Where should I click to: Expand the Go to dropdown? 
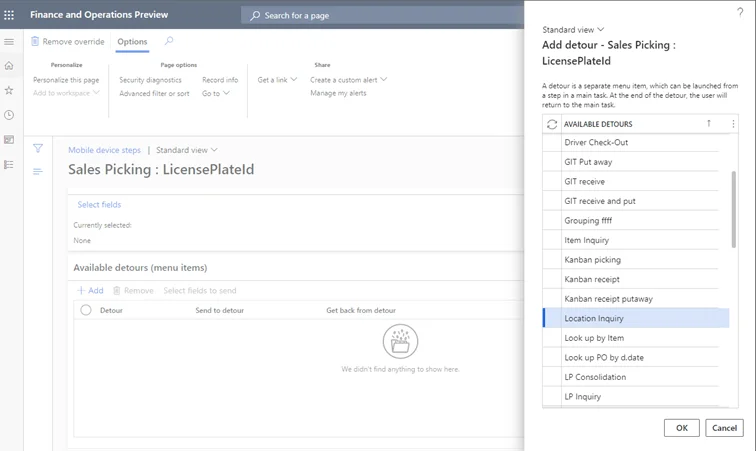pos(216,94)
